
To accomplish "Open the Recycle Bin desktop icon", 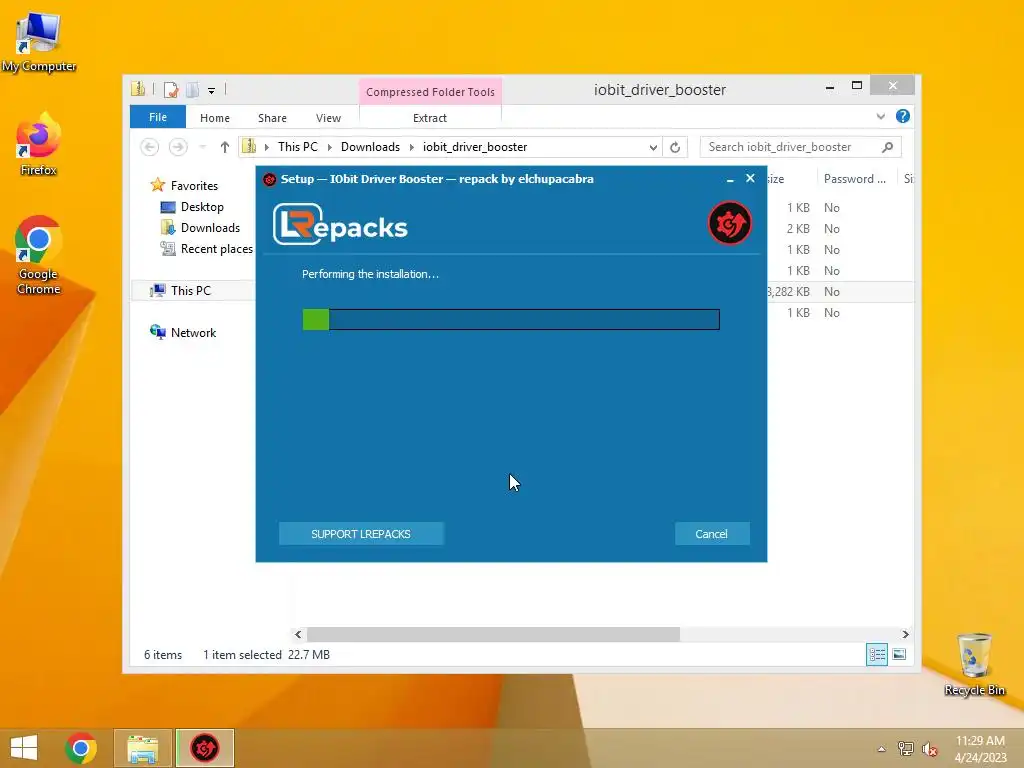I will point(974,665).
